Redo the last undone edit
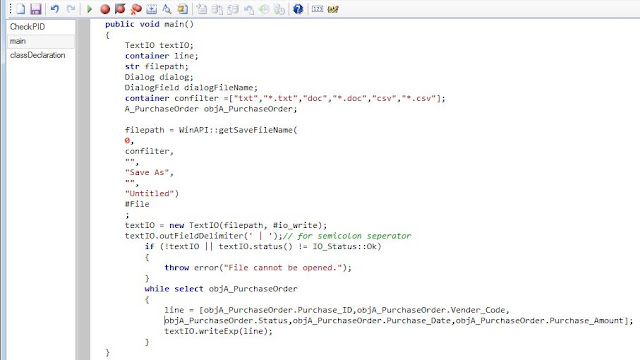The height and width of the screenshot is (360, 640). pyautogui.click(x=71, y=9)
